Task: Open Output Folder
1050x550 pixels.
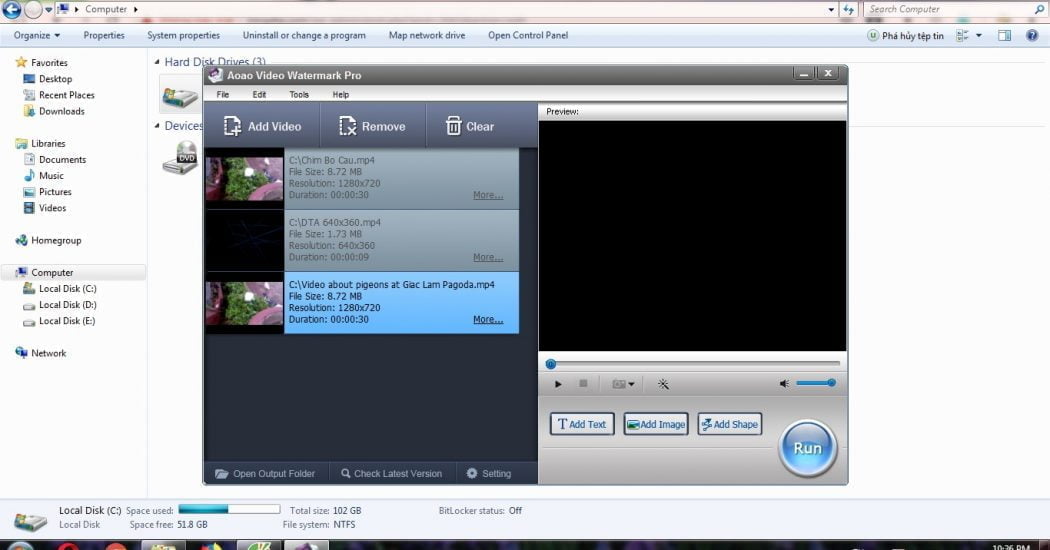Action: click(x=265, y=474)
